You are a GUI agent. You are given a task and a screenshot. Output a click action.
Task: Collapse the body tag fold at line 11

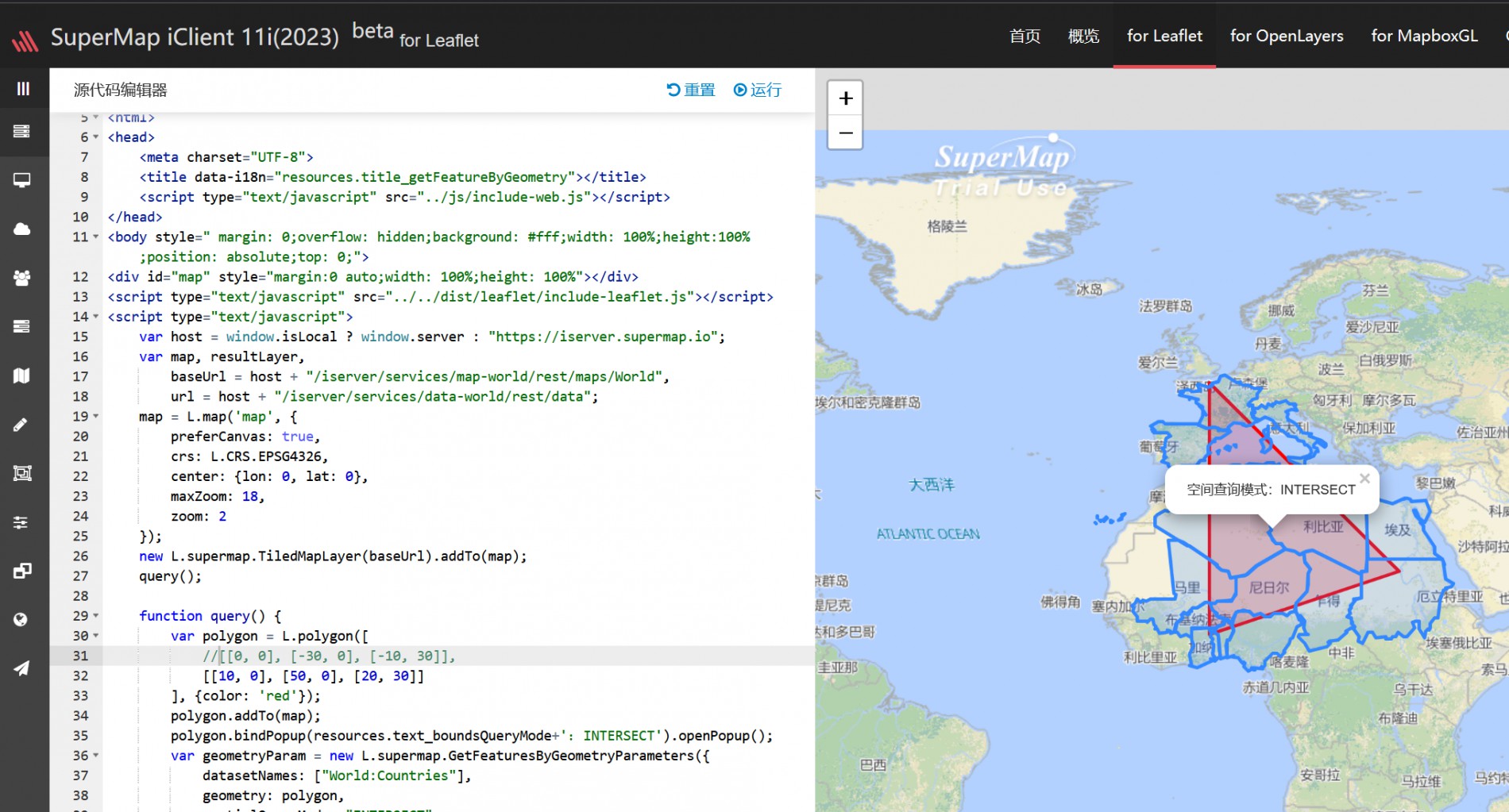96,237
